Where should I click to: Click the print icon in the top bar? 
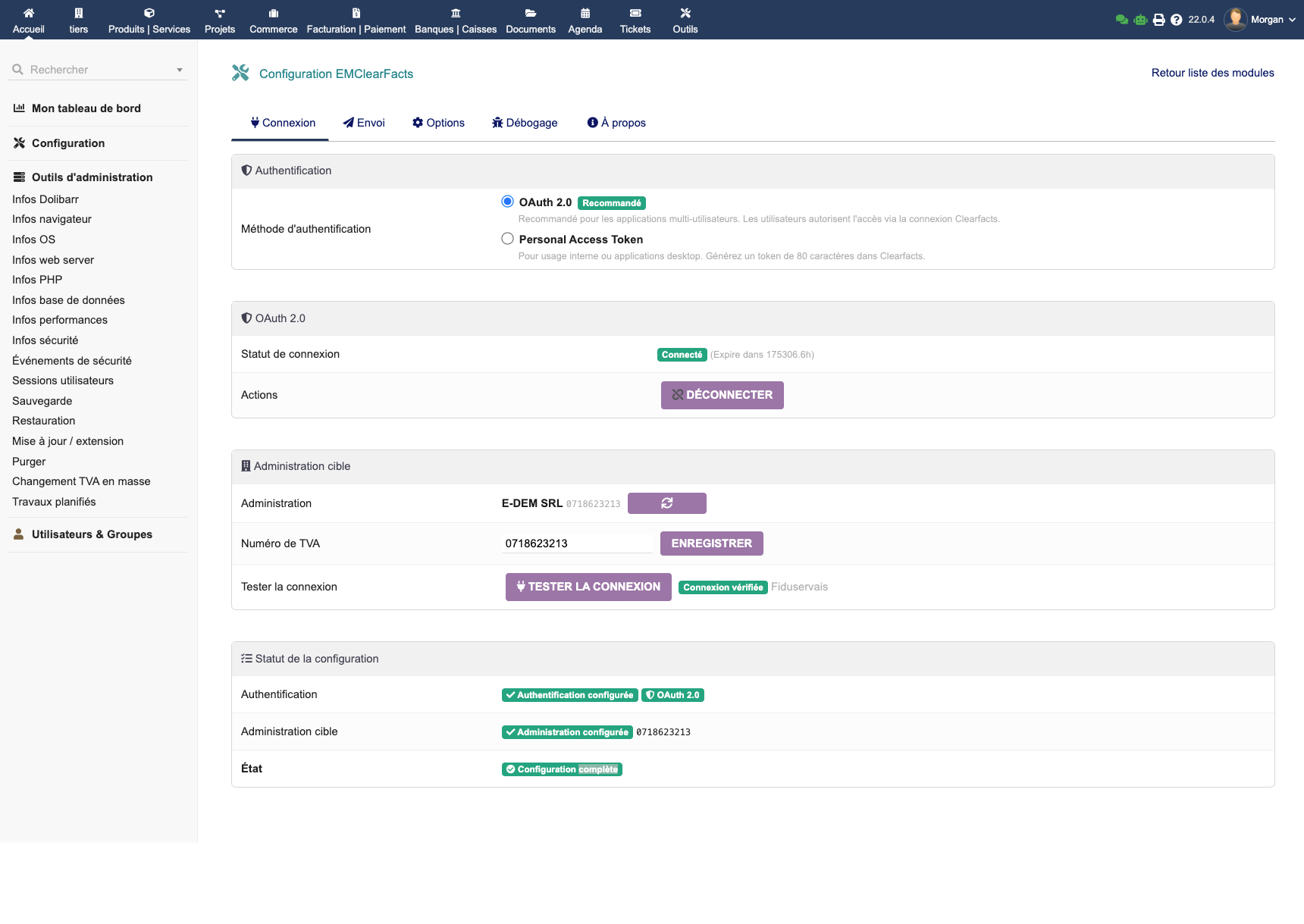1158,19
